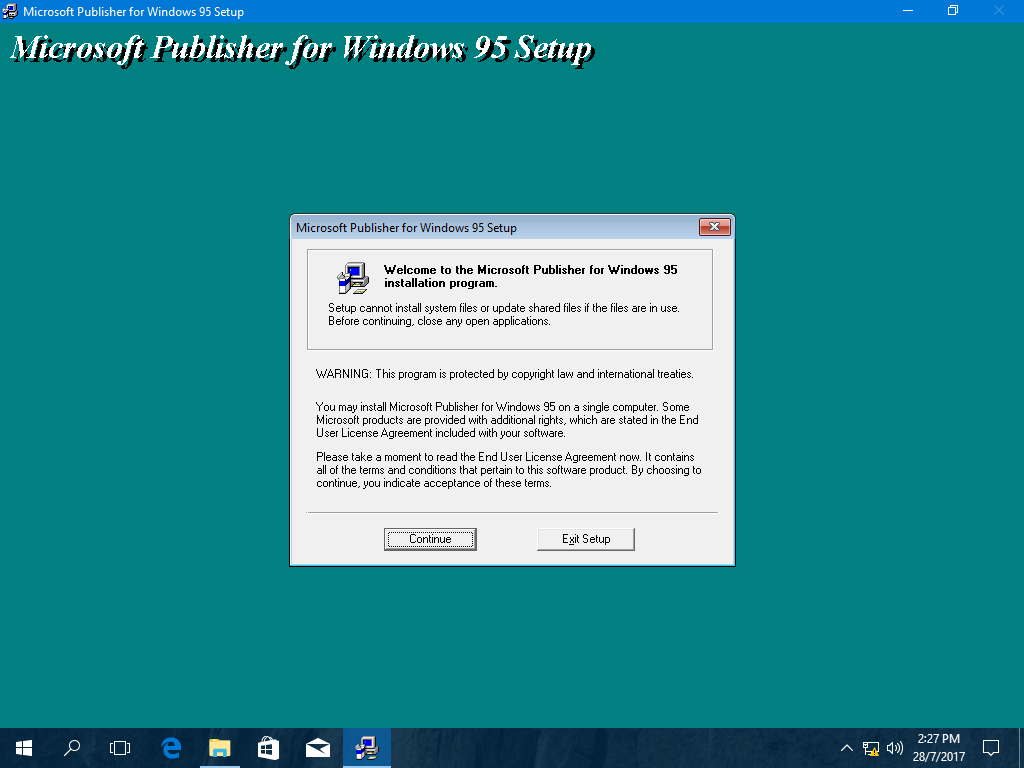1024x768 pixels.
Task: Open the volume speaker tray icon
Action: pos(895,748)
